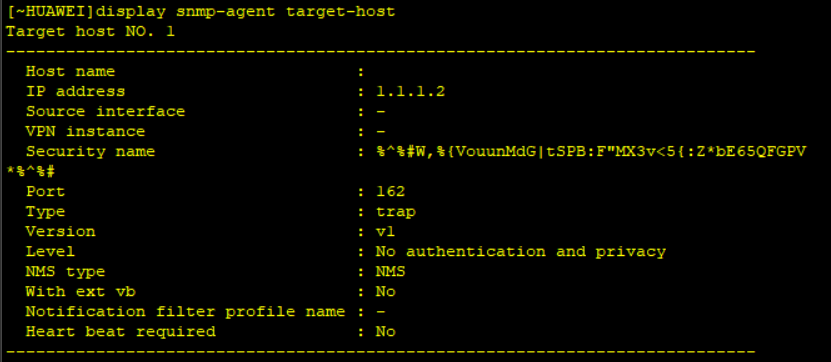The height and width of the screenshot is (362, 831).
Task: Click the With ext vb label
Action: click(x=81, y=292)
